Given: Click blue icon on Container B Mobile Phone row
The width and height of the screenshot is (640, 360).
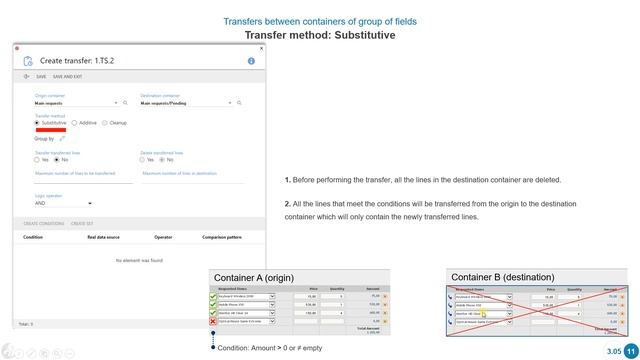Looking at the screenshot, I should click(450, 305).
